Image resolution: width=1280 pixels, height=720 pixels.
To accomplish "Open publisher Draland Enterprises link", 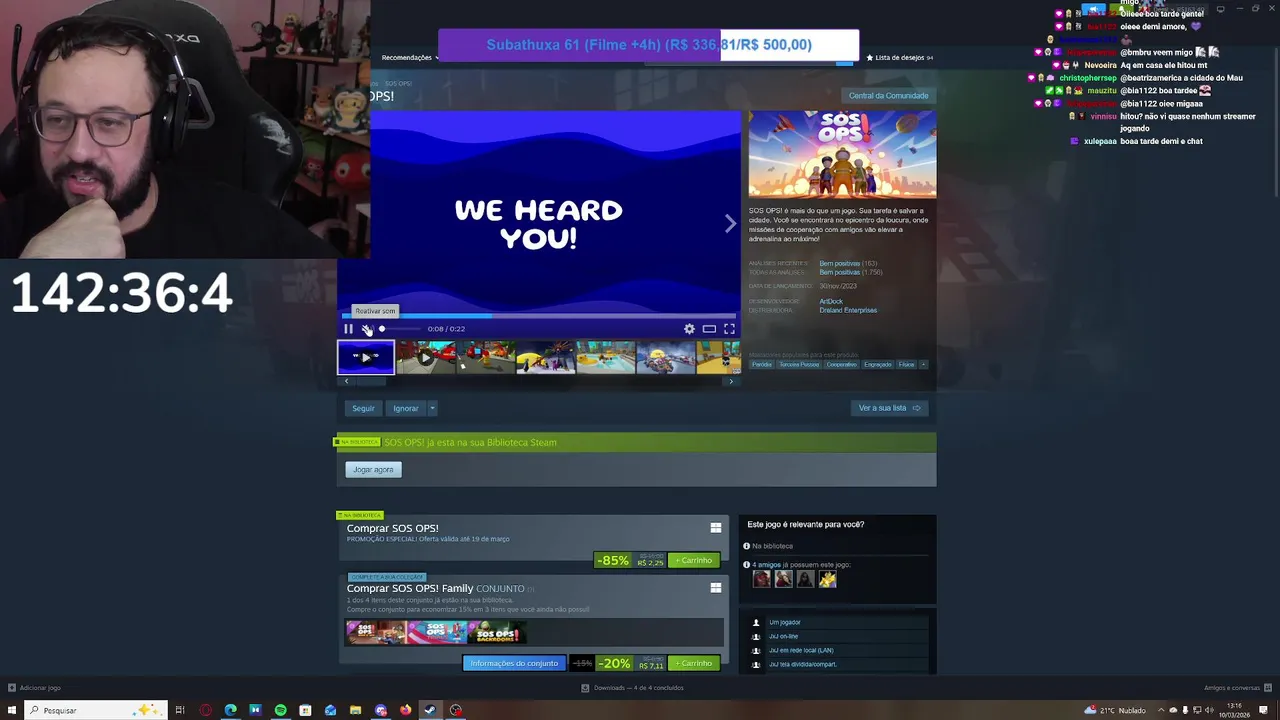I will pyautogui.click(x=848, y=310).
